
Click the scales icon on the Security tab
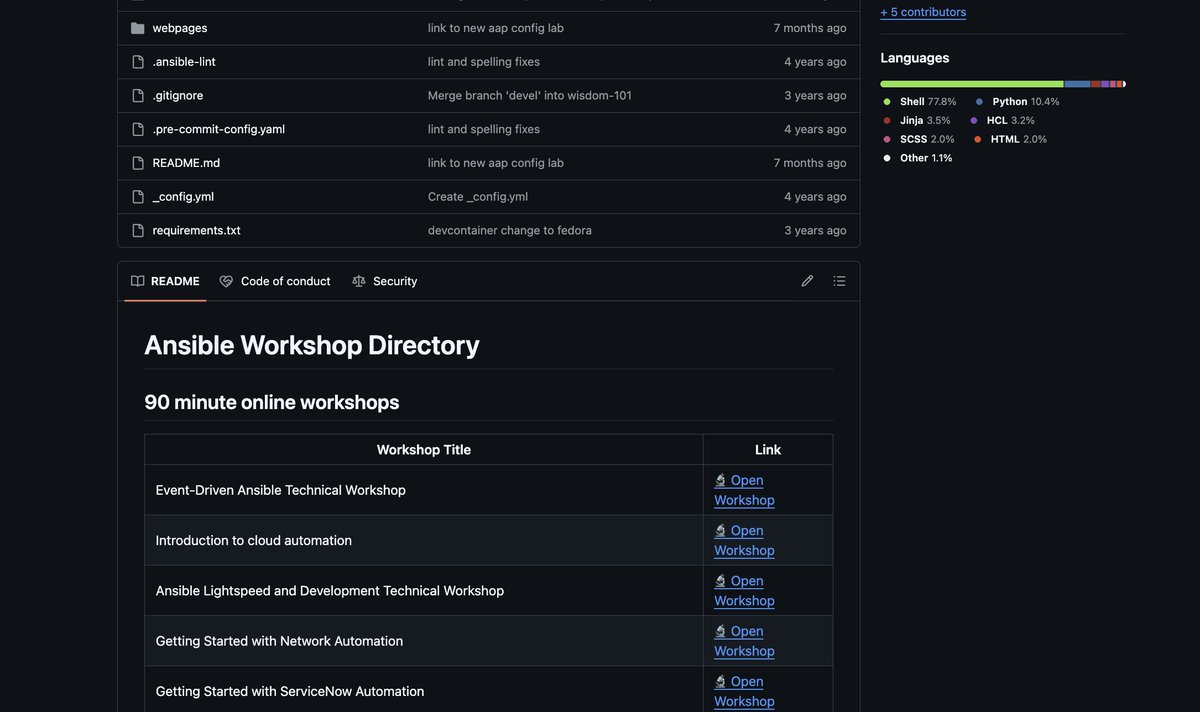[356, 279]
